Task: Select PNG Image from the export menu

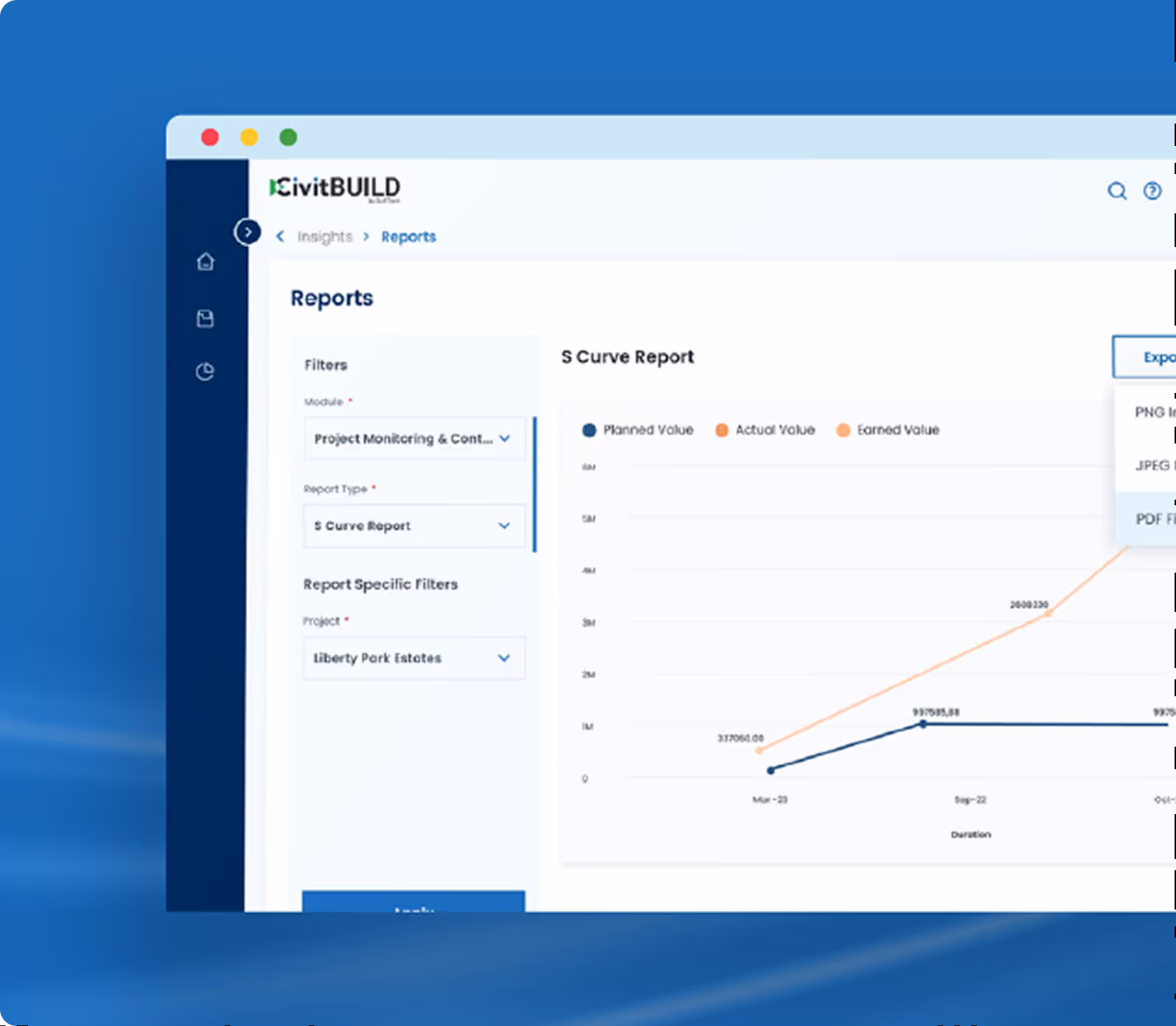Action: (x=1151, y=413)
